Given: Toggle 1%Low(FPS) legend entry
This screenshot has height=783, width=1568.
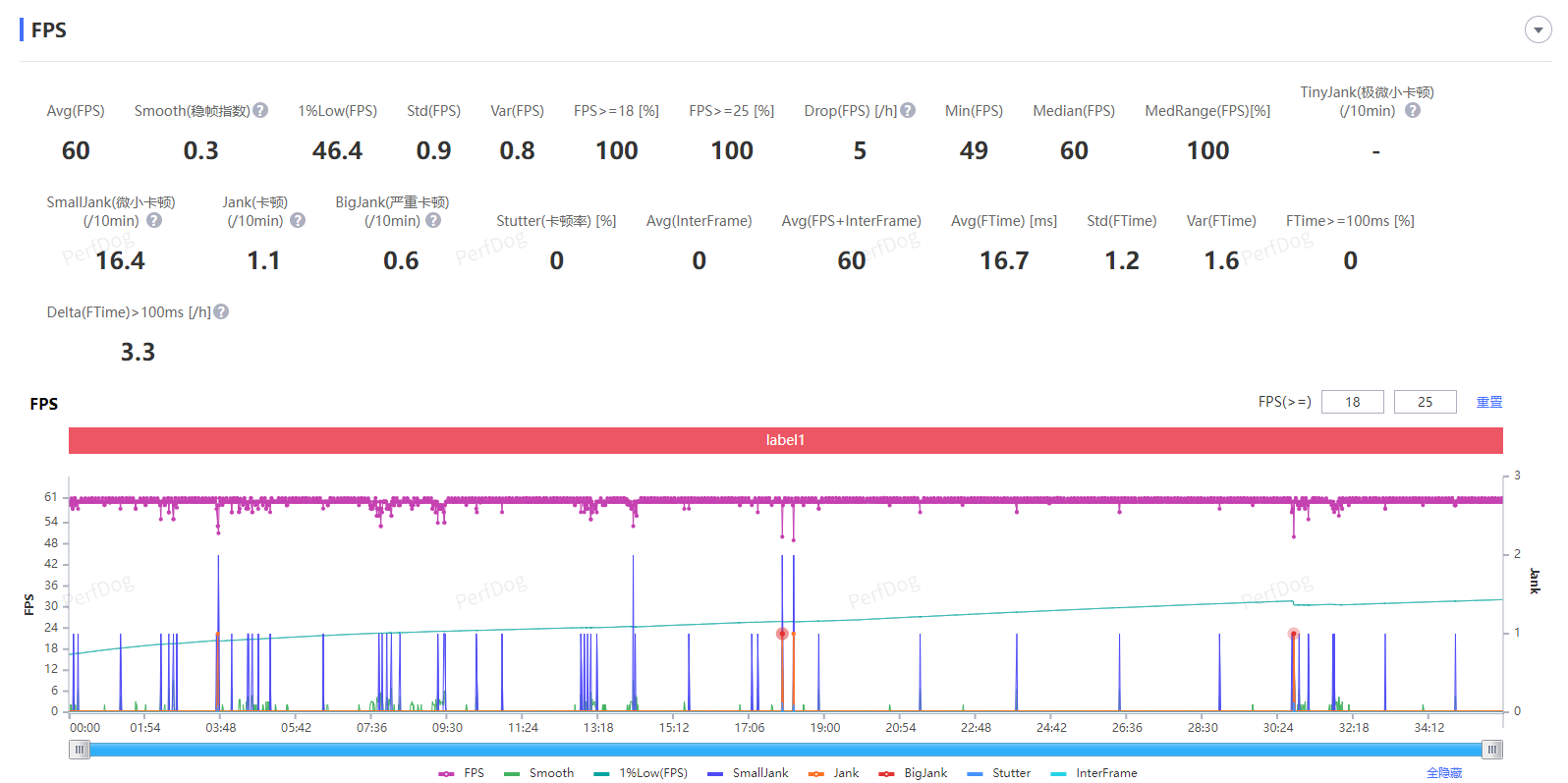Looking at the screenshot, I should pos(641,773).
